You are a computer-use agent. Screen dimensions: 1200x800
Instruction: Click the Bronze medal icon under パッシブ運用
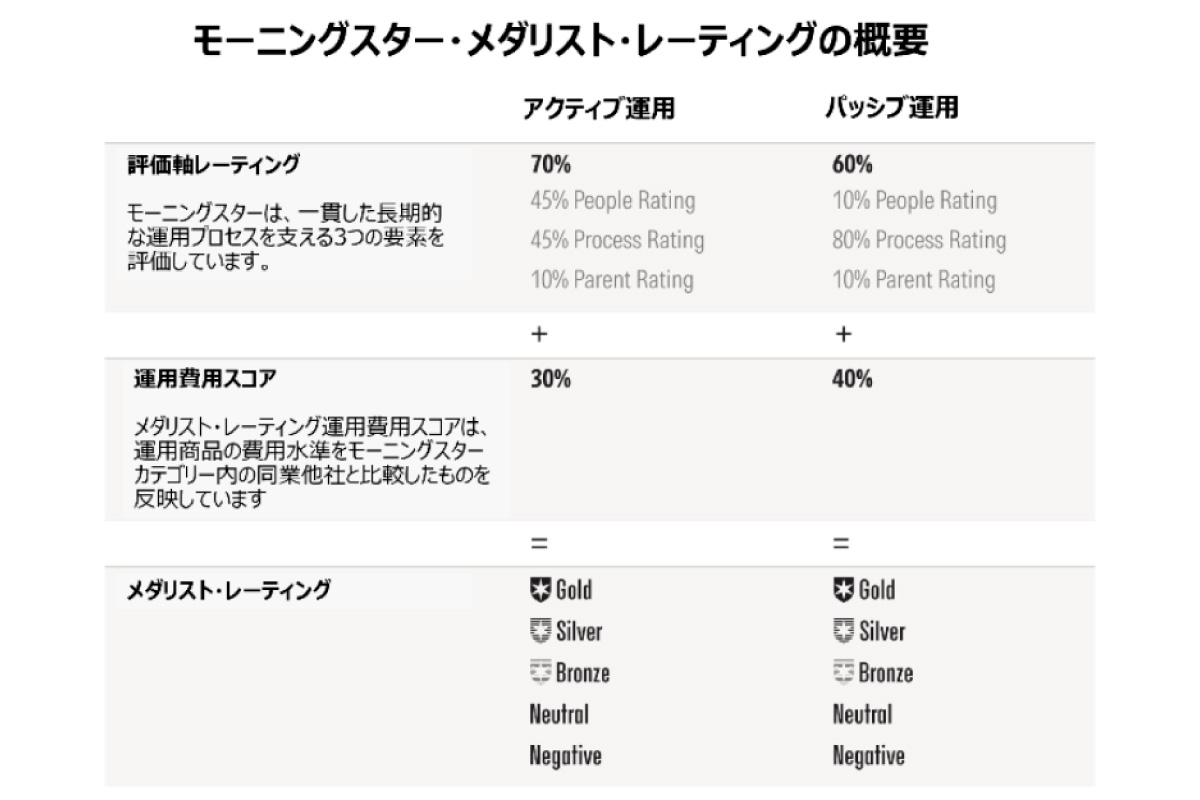coord(843,672)
